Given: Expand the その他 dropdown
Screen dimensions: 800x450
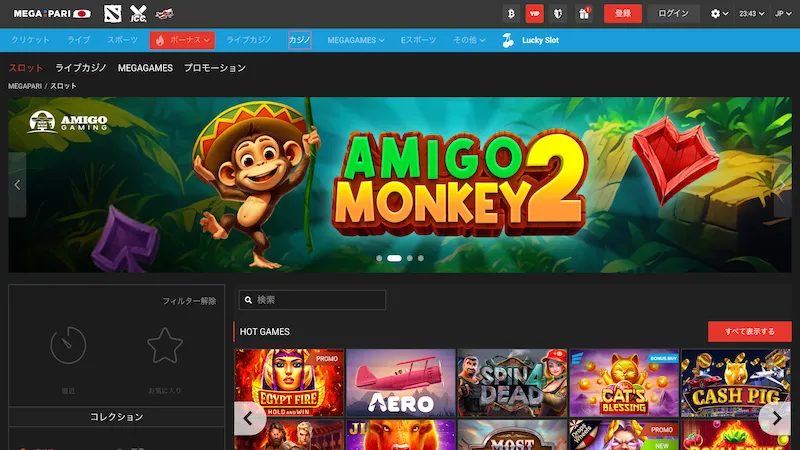Looking at the screenshot, I should click(x=469, y=40).
